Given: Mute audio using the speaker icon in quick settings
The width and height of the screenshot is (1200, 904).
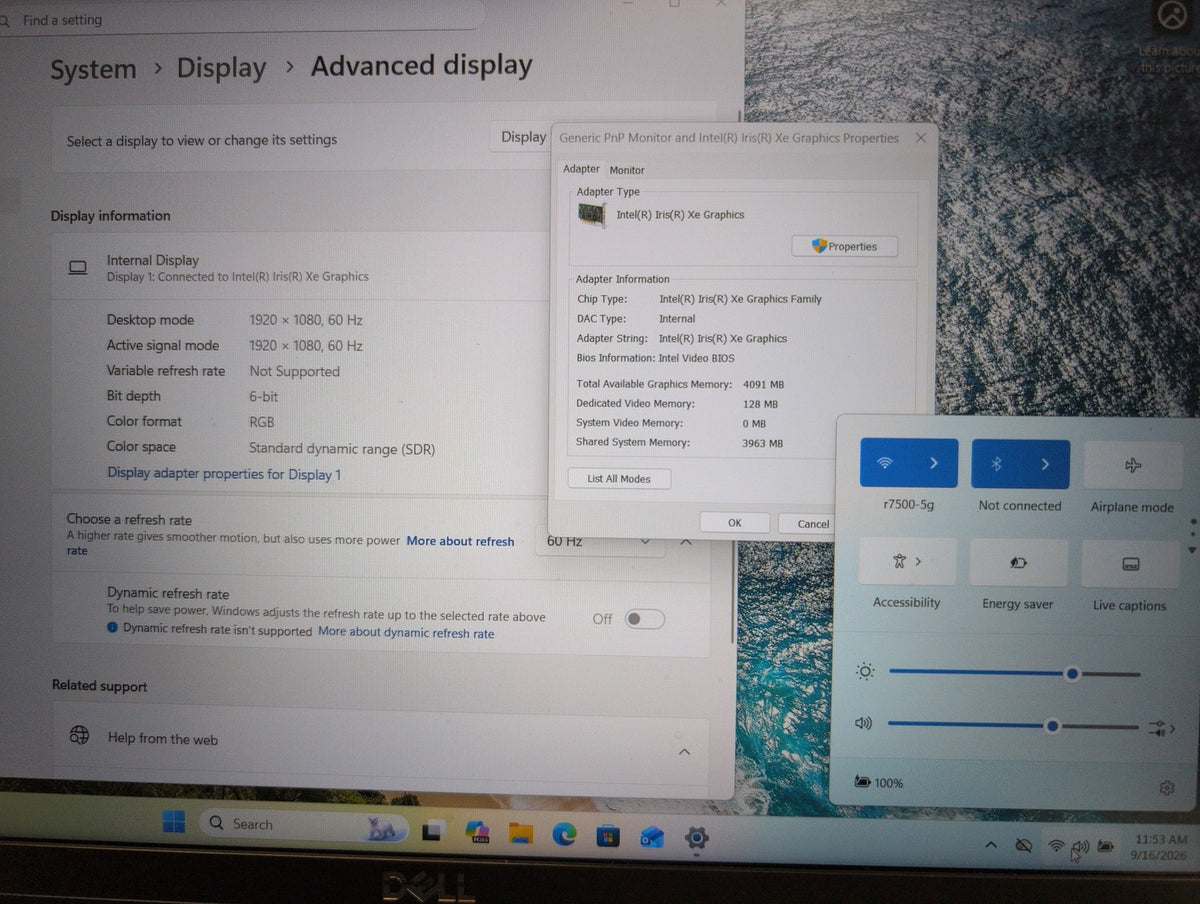Looking at the screenshot, I should click(x=864, y=723).
